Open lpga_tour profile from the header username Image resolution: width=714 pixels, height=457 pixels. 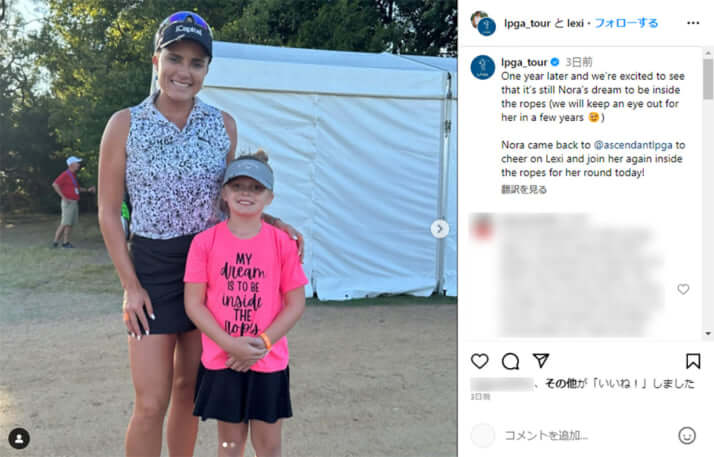point(527,23)
